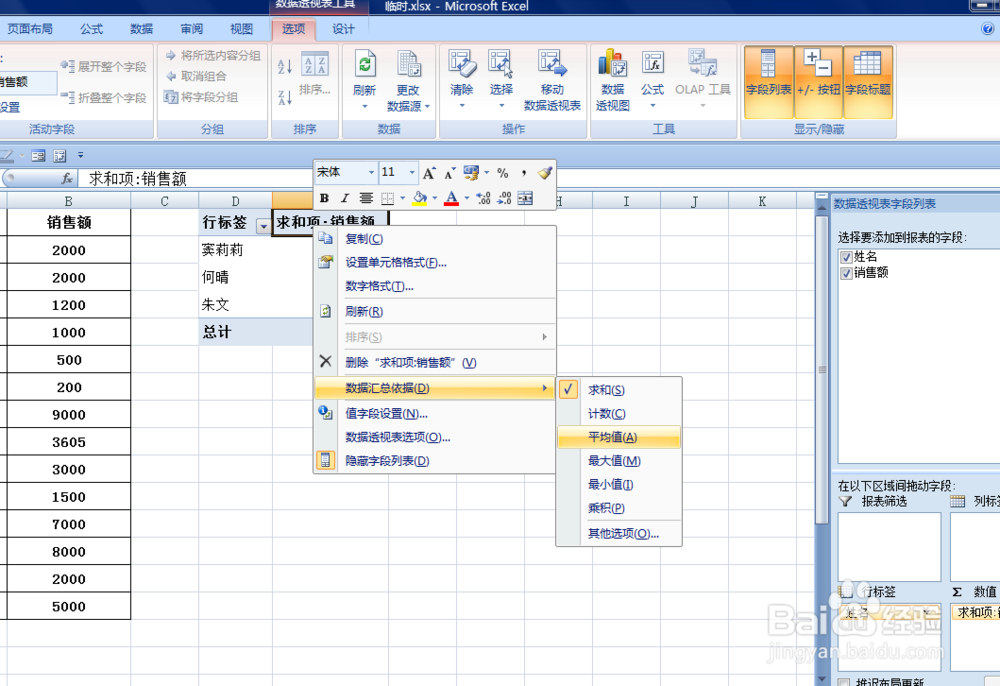Toggle defer layout update (推迟布局更新) checkbox
Viewport: 1000px width, 686px height.
pyautogui.click(x=844, y=683)
